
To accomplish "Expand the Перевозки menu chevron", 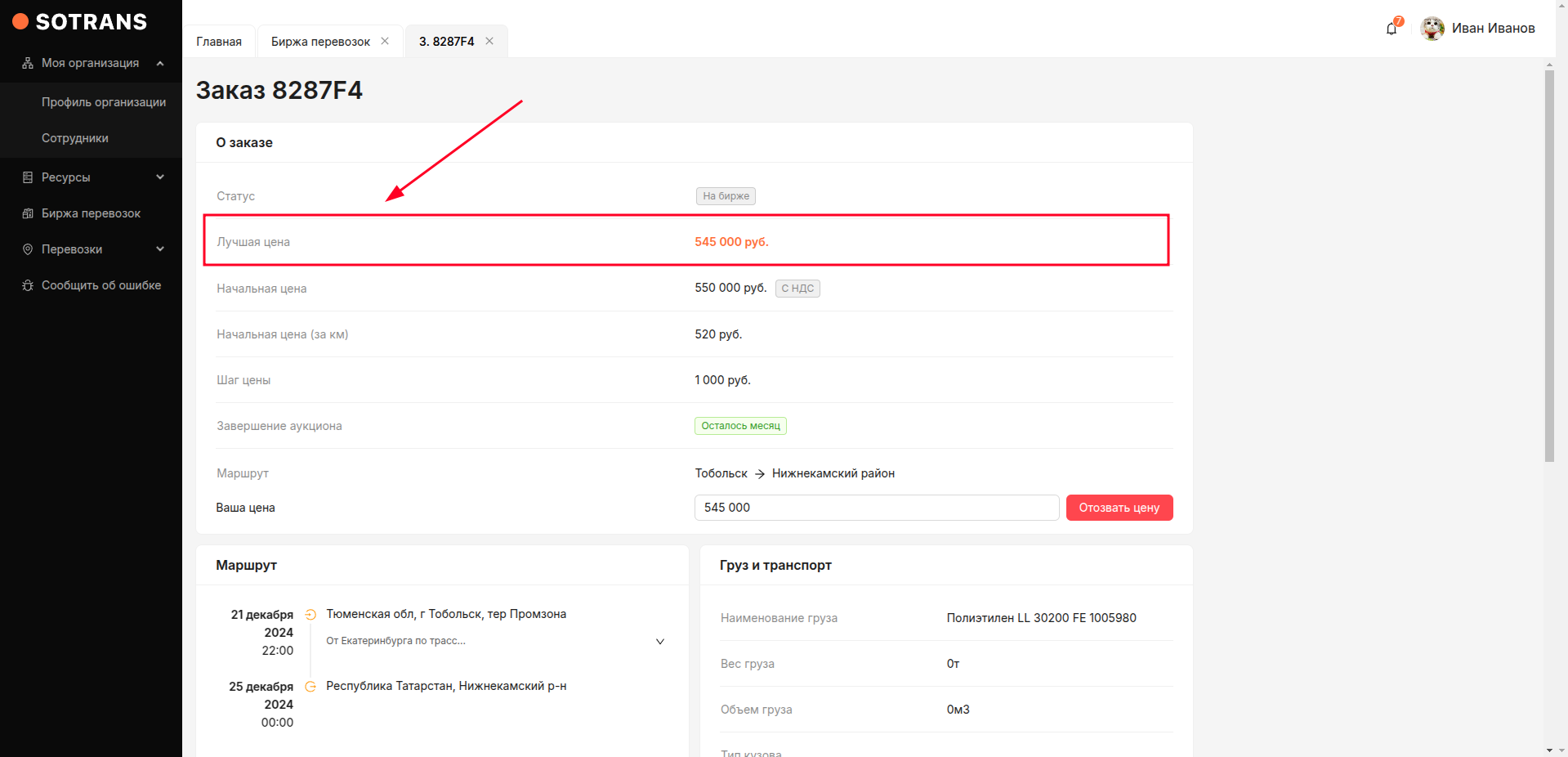I will pos(160,249).
